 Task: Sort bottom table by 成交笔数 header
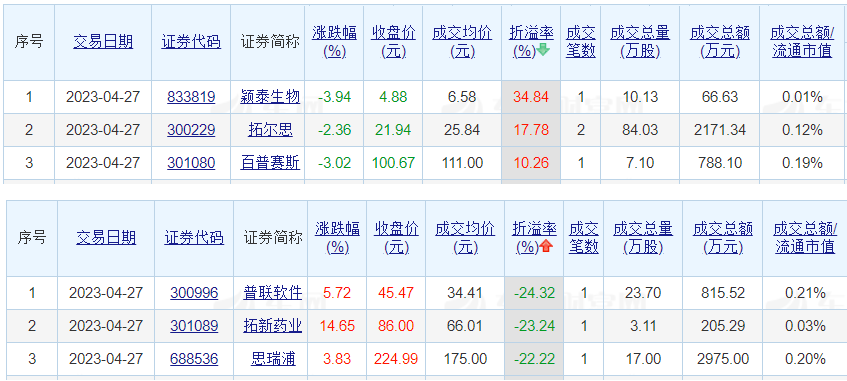point(584,238)
